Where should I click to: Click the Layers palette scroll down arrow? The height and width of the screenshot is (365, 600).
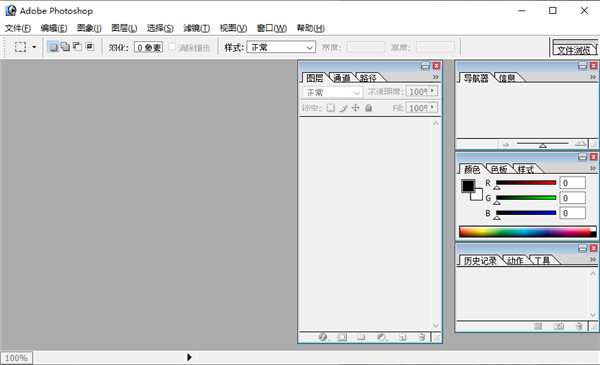(436, 326)
